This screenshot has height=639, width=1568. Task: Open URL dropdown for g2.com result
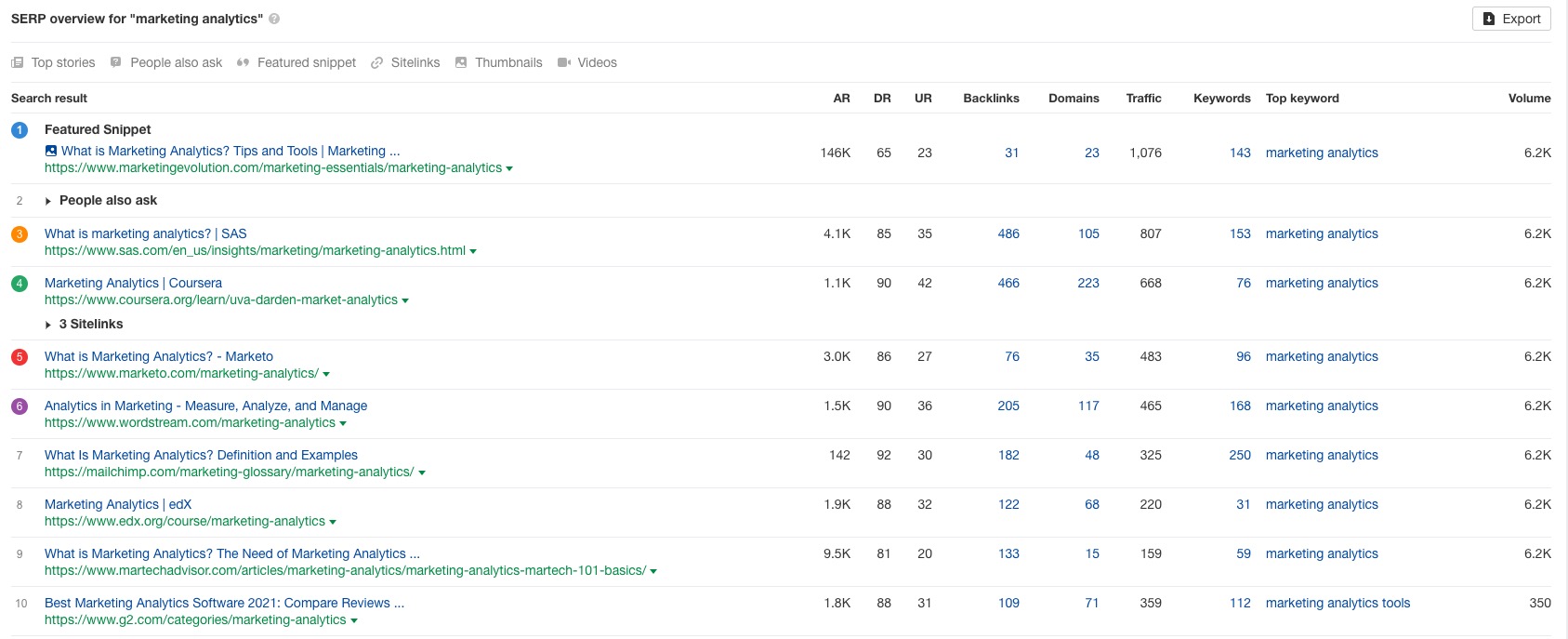(x=354, y=620)
